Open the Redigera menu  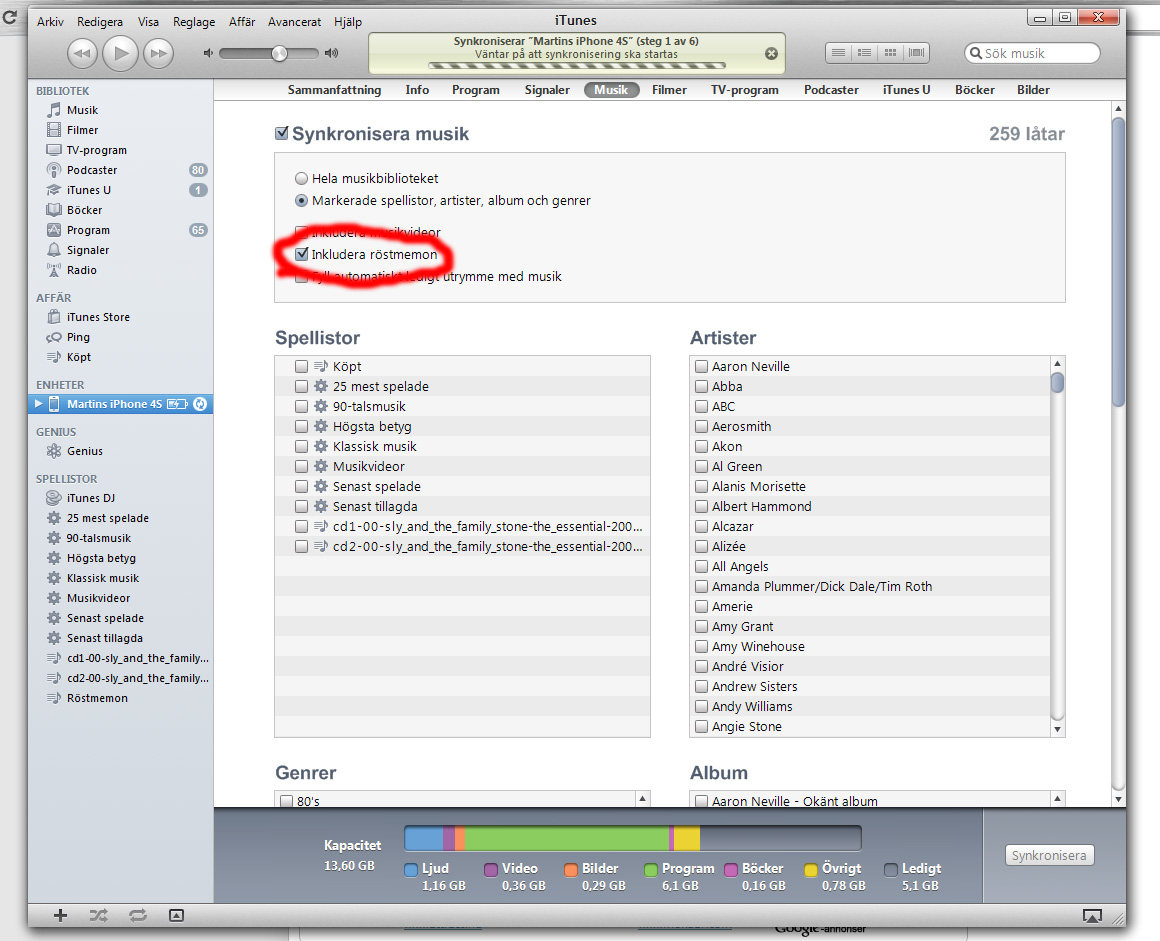pyautogui.click(x=100, y=21)
